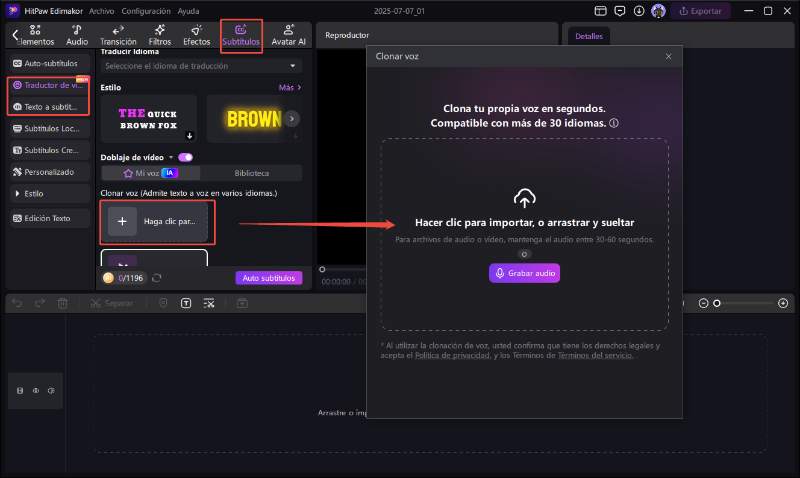Click the plus Haga clic para clone voice
Screen dimensions: 800x478
click(x=155, y=221)
